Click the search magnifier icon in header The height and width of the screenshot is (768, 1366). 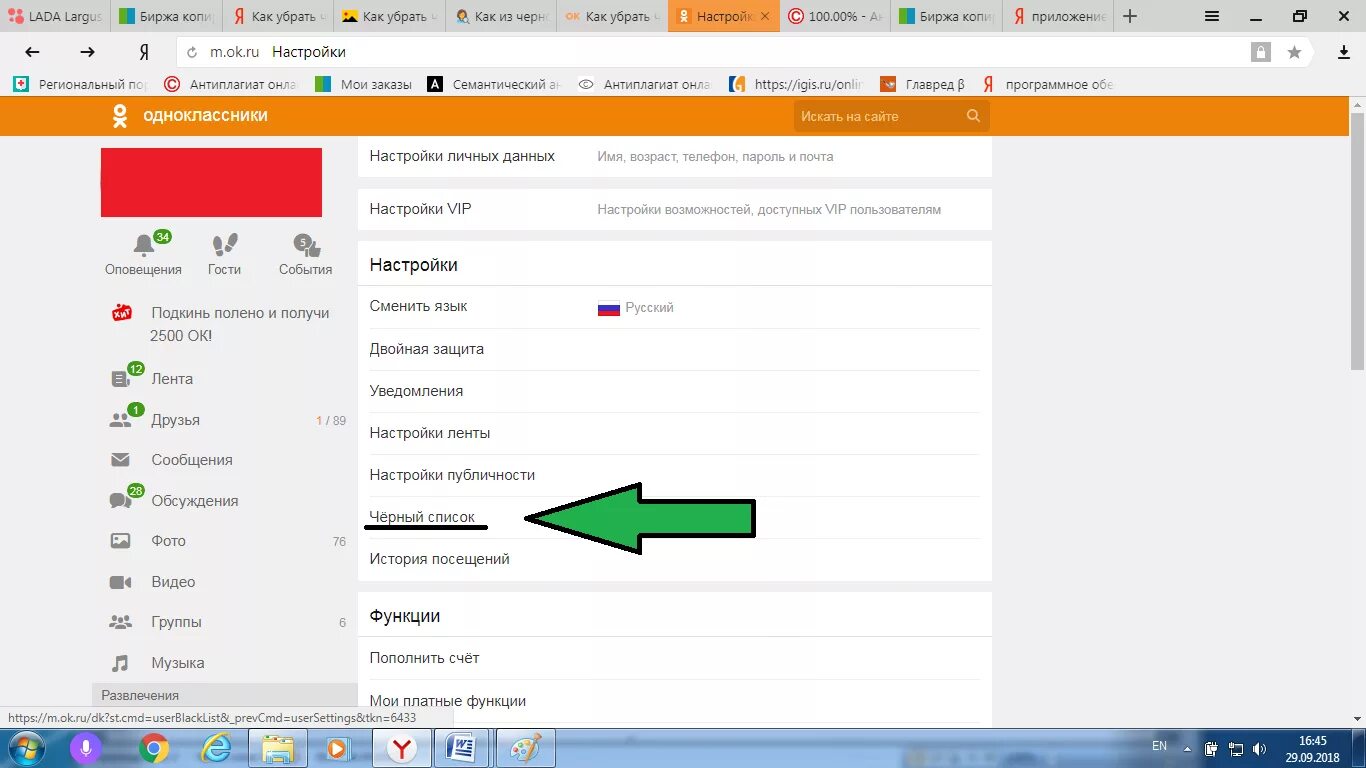tap(973, 116)
